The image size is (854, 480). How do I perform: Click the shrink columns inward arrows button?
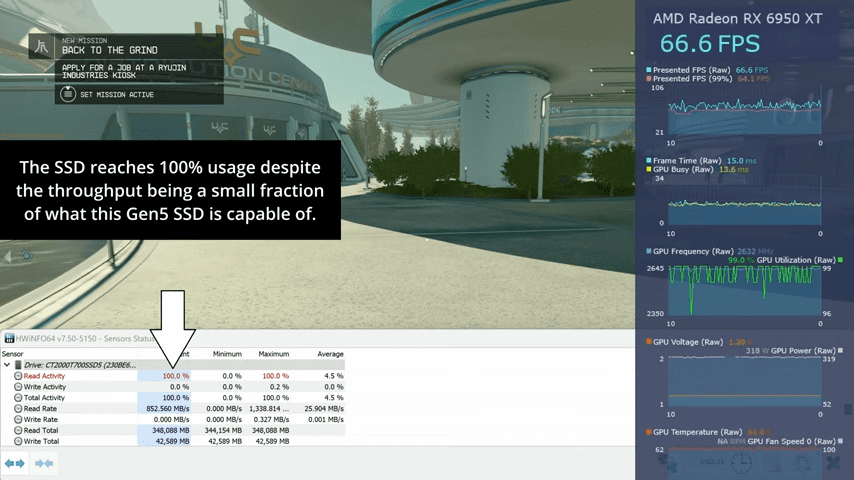tap(44, 464)
